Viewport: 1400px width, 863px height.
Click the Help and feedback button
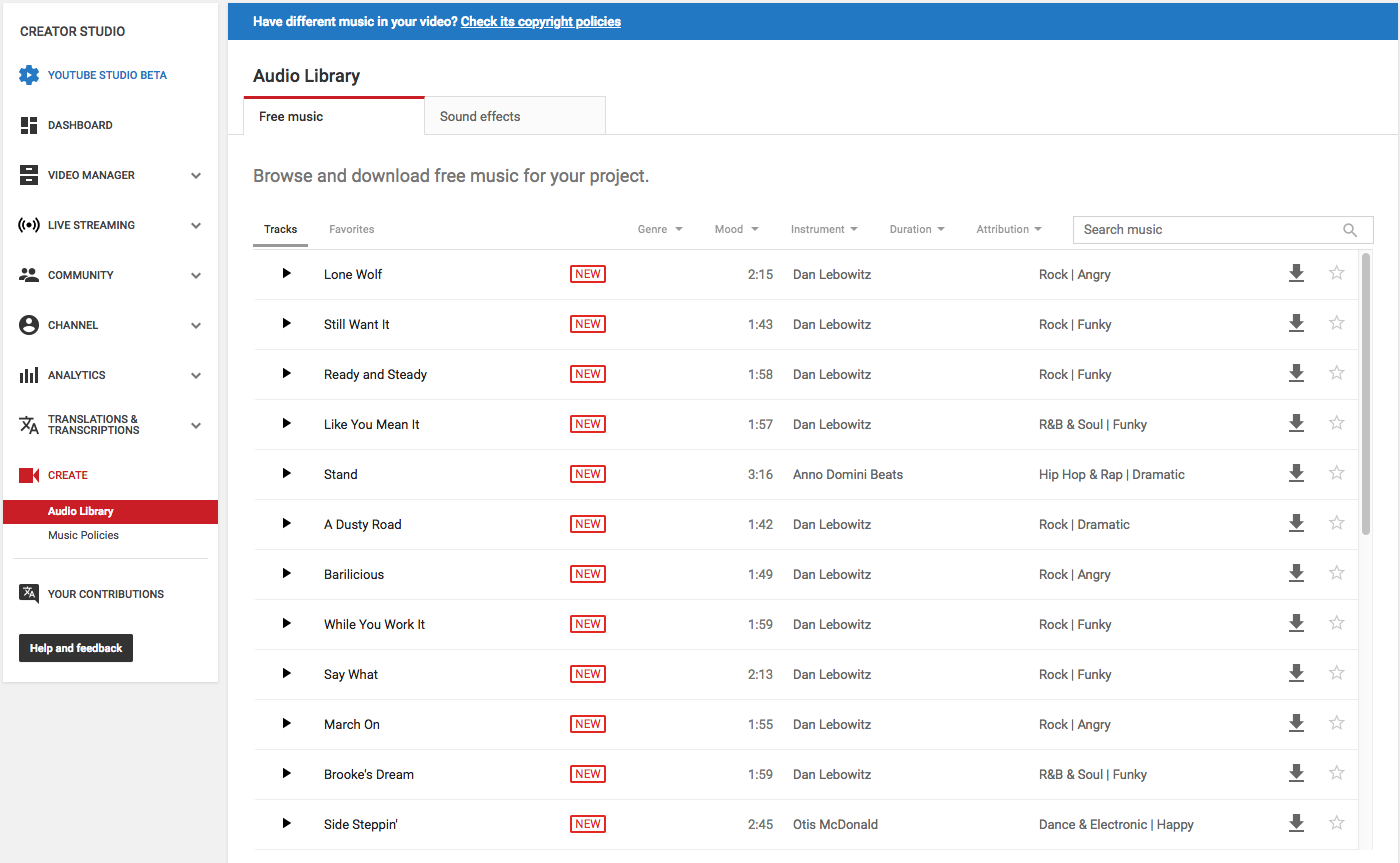(x=76, y=648)
